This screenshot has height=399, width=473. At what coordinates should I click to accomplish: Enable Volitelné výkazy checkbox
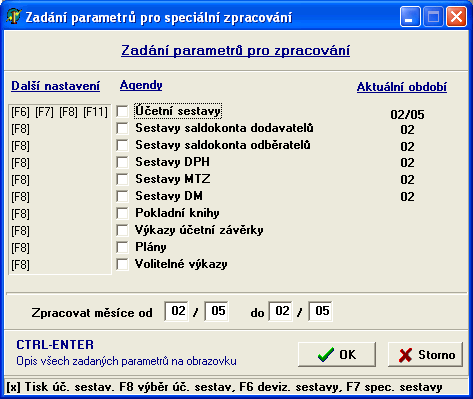pos(122,264)
